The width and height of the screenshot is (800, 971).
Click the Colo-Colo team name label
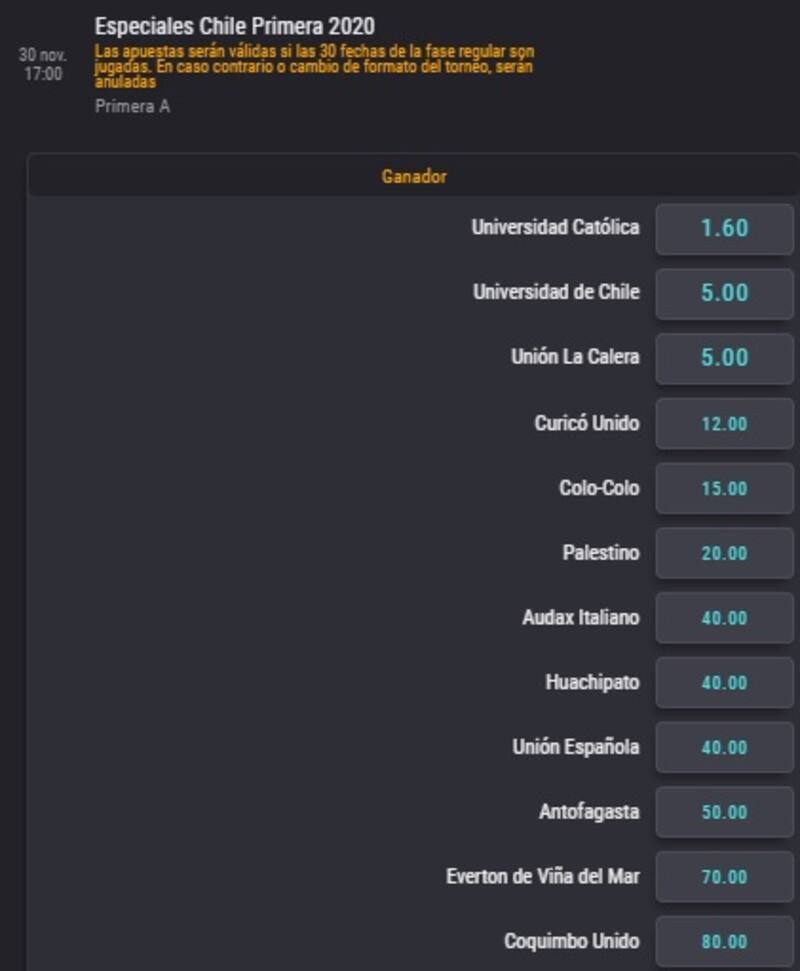(599, 488)
